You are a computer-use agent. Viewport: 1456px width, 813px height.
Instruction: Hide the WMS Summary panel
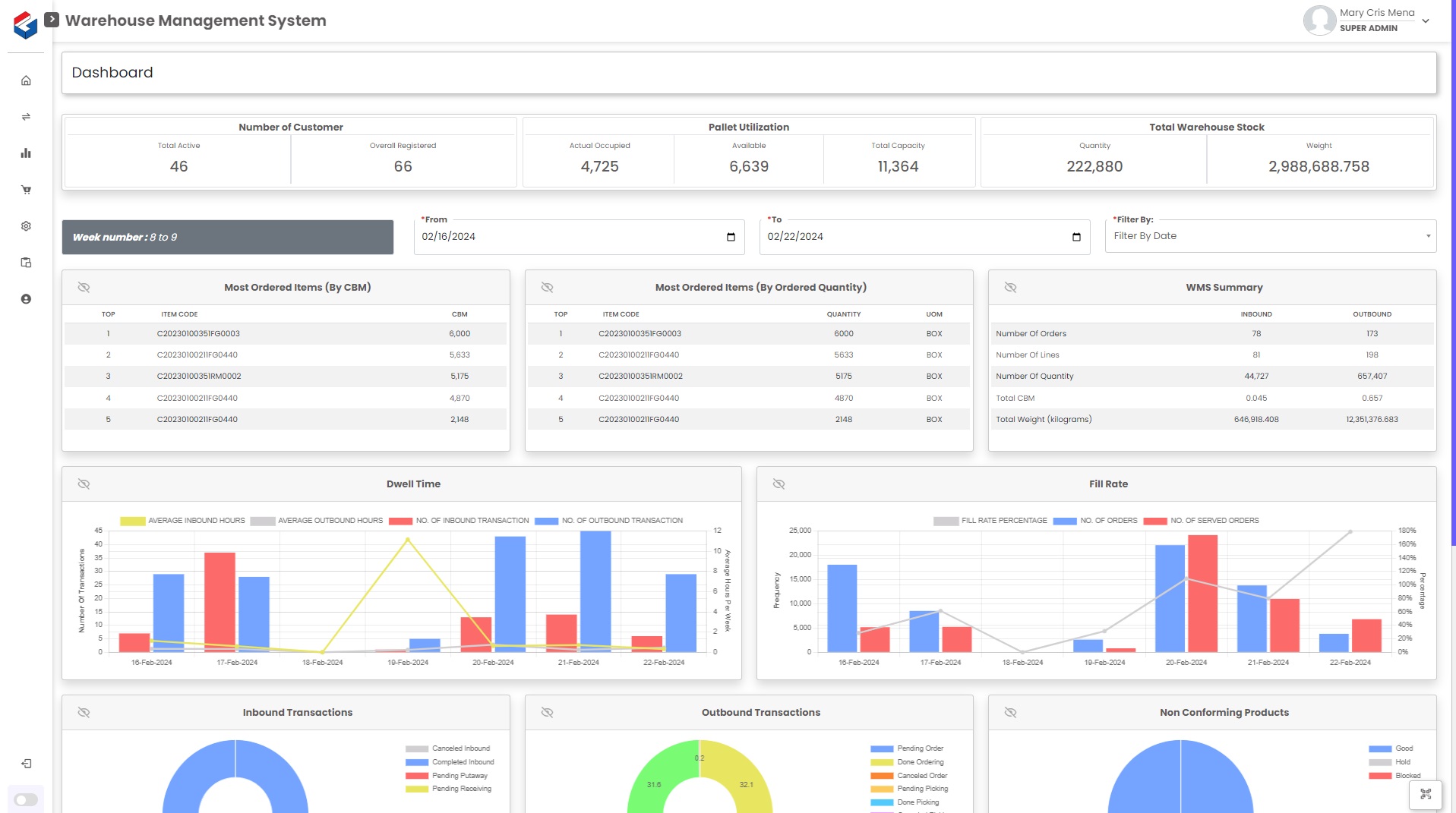1010,288
